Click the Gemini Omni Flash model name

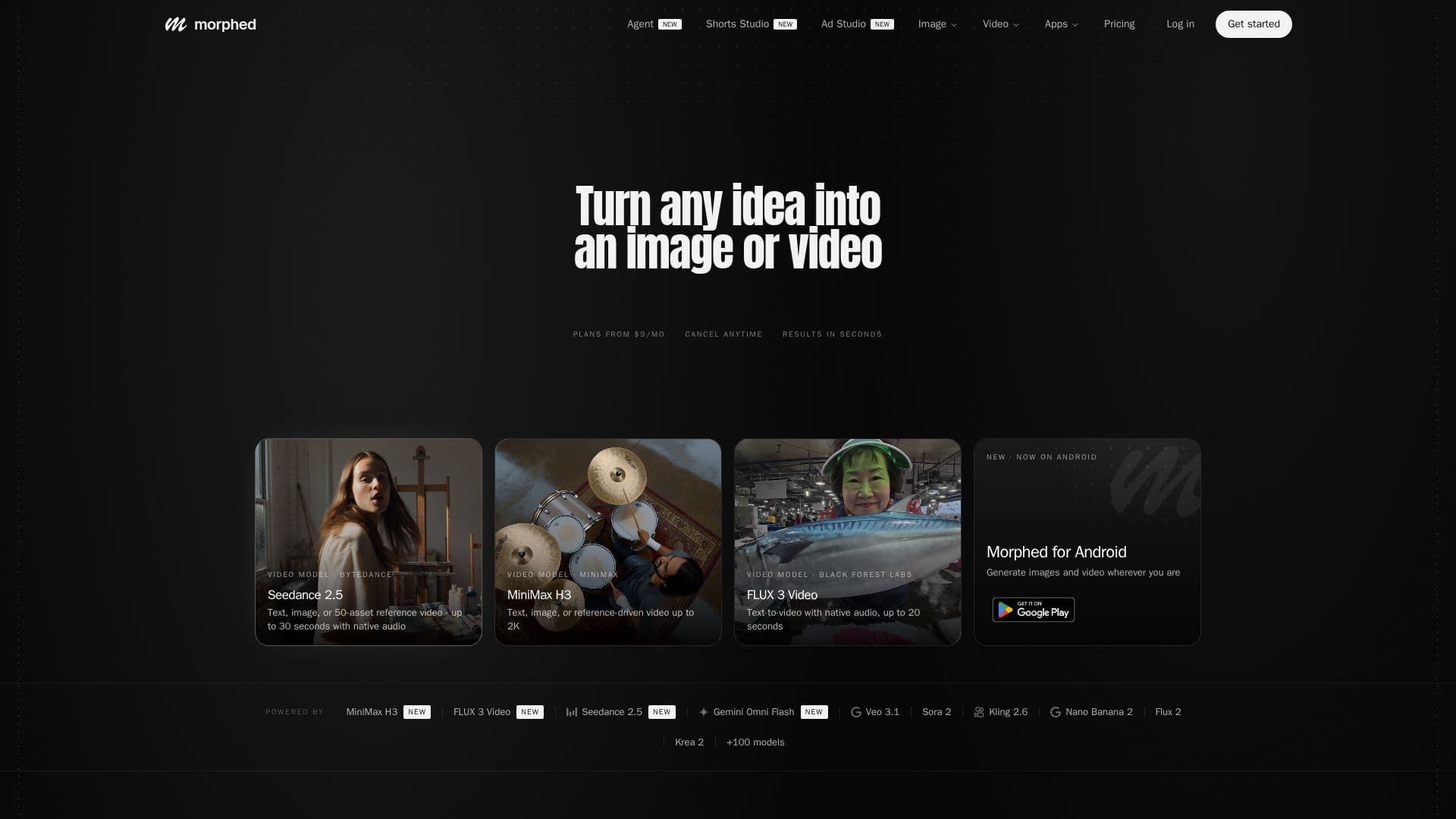(754, 712)
